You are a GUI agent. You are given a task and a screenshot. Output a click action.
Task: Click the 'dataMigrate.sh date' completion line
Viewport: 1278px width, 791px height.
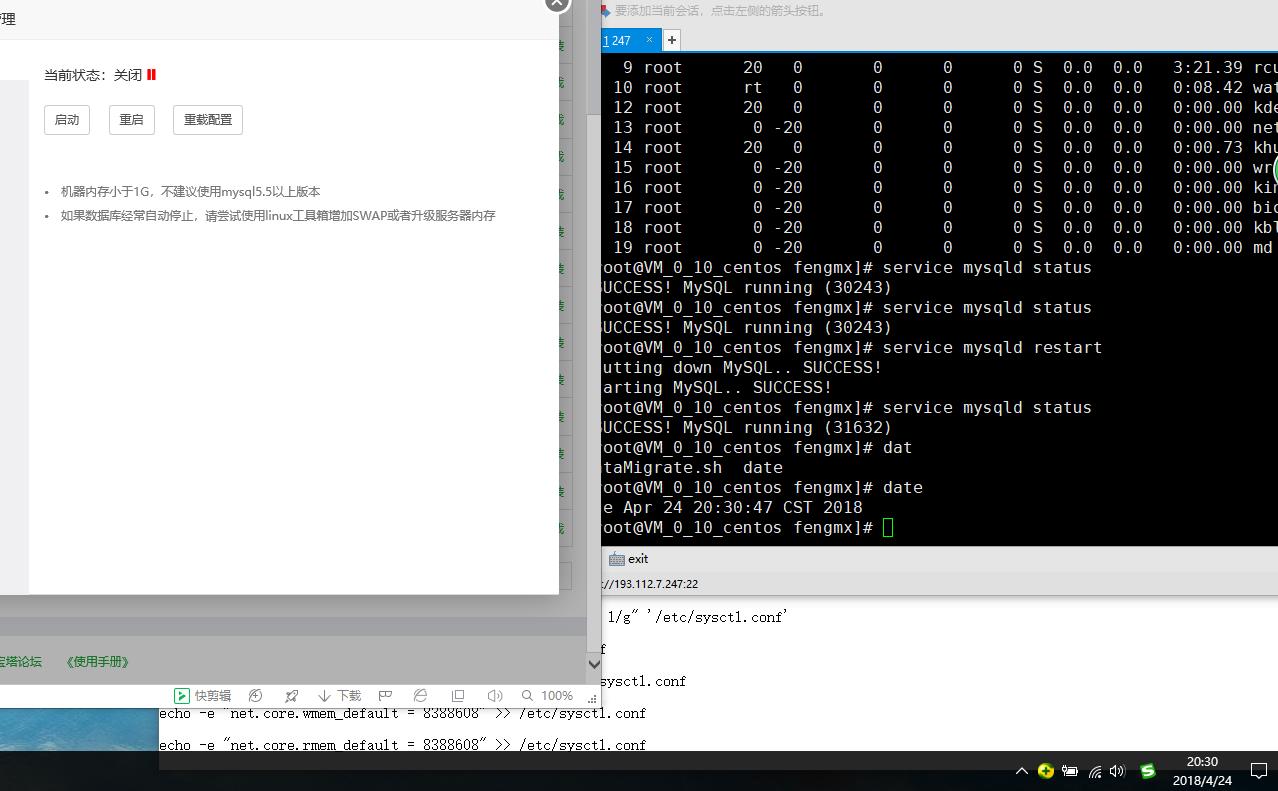tap(691, 468)
